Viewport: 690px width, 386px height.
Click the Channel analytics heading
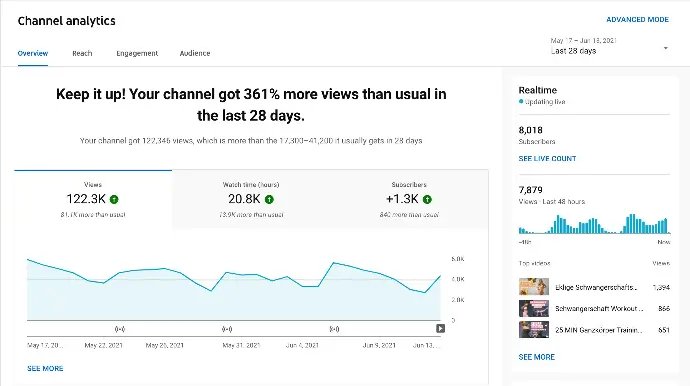coord(66,21)
